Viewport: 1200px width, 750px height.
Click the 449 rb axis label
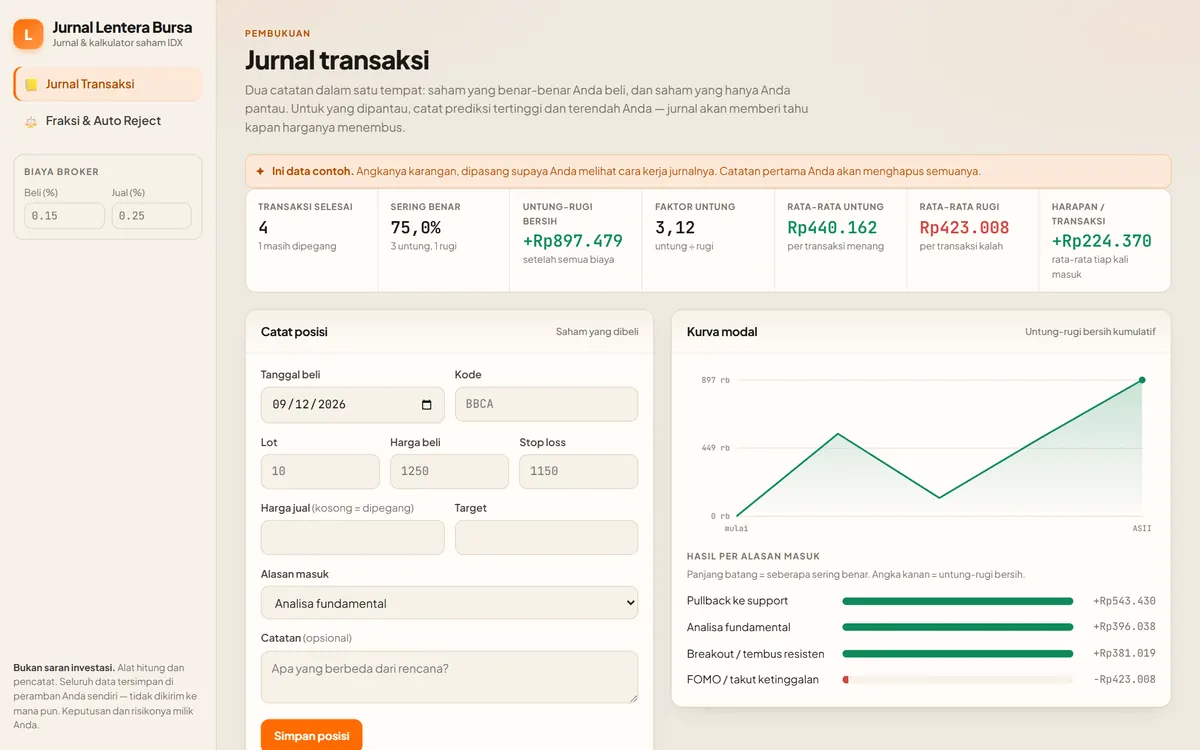pos(715,448)
